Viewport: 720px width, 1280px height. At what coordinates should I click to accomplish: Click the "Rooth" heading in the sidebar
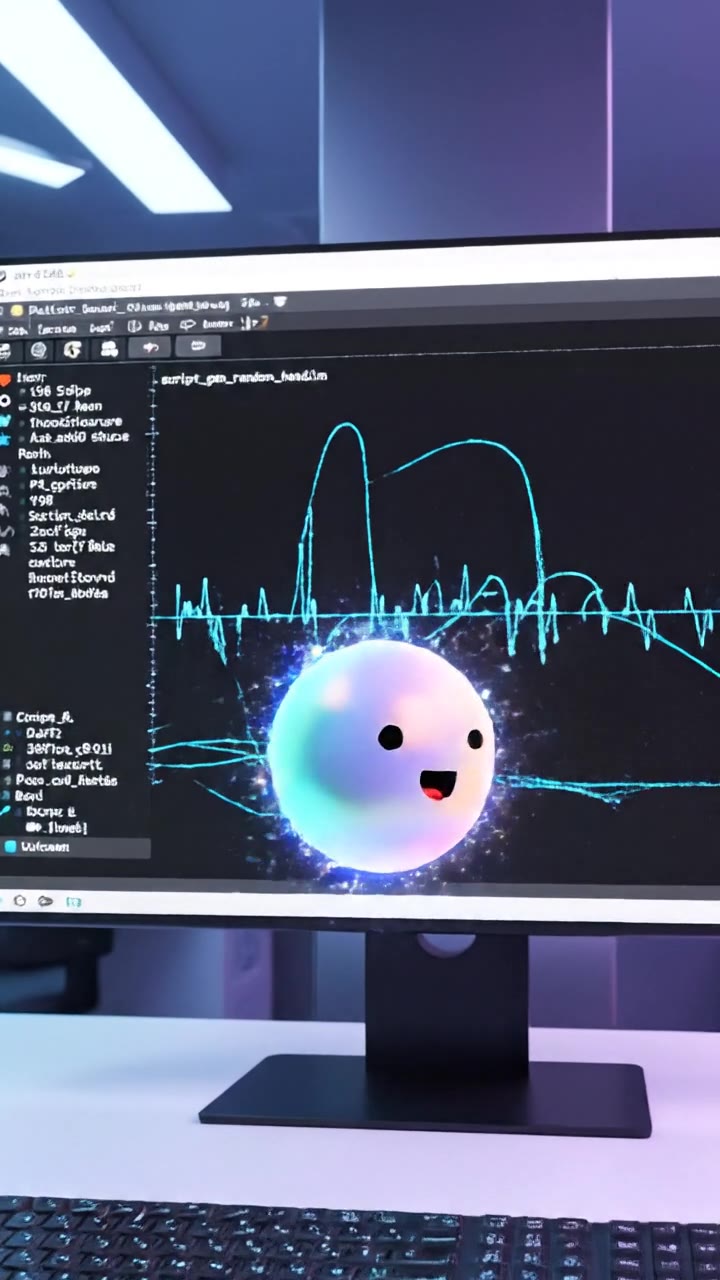(34, 453)
